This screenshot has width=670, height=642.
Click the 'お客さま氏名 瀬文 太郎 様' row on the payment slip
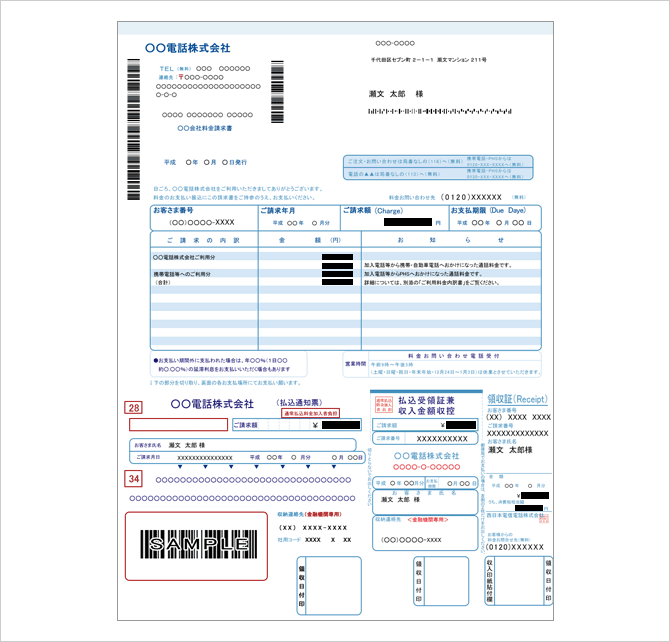point(243,445)
